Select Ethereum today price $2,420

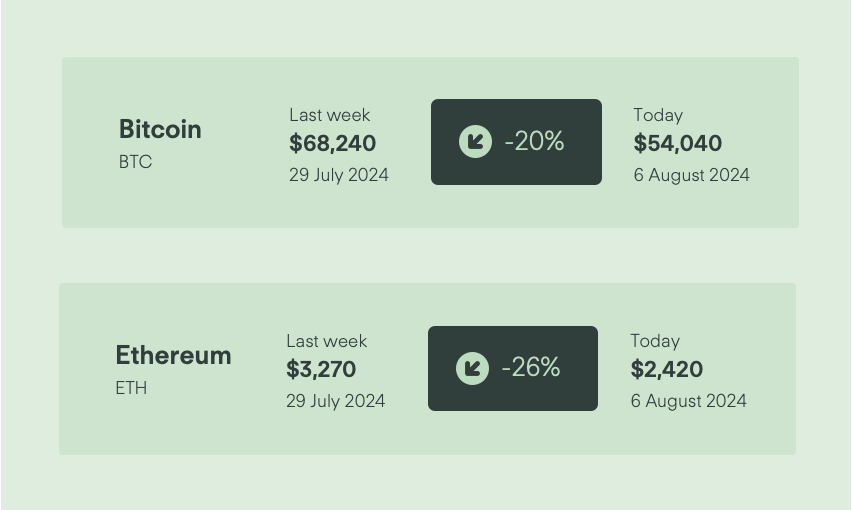coord(667,369)
